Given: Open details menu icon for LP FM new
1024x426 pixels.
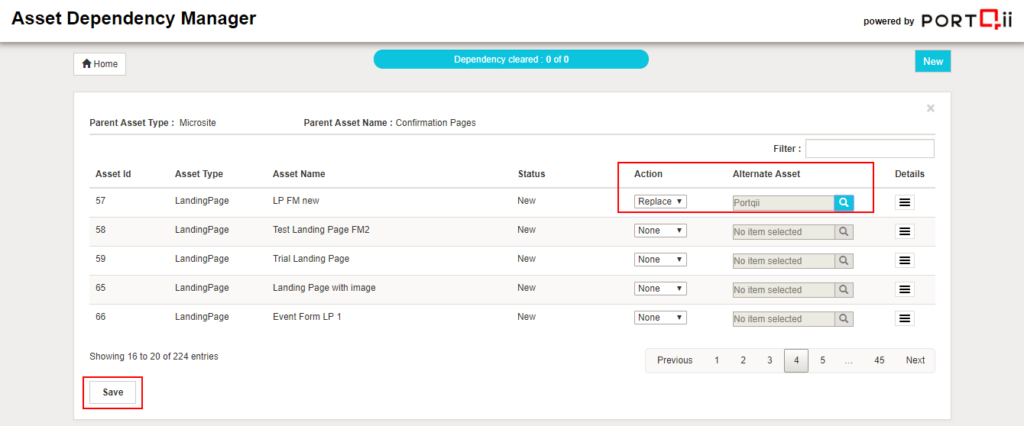Looking at the screenshot, I should pos(904,202).
